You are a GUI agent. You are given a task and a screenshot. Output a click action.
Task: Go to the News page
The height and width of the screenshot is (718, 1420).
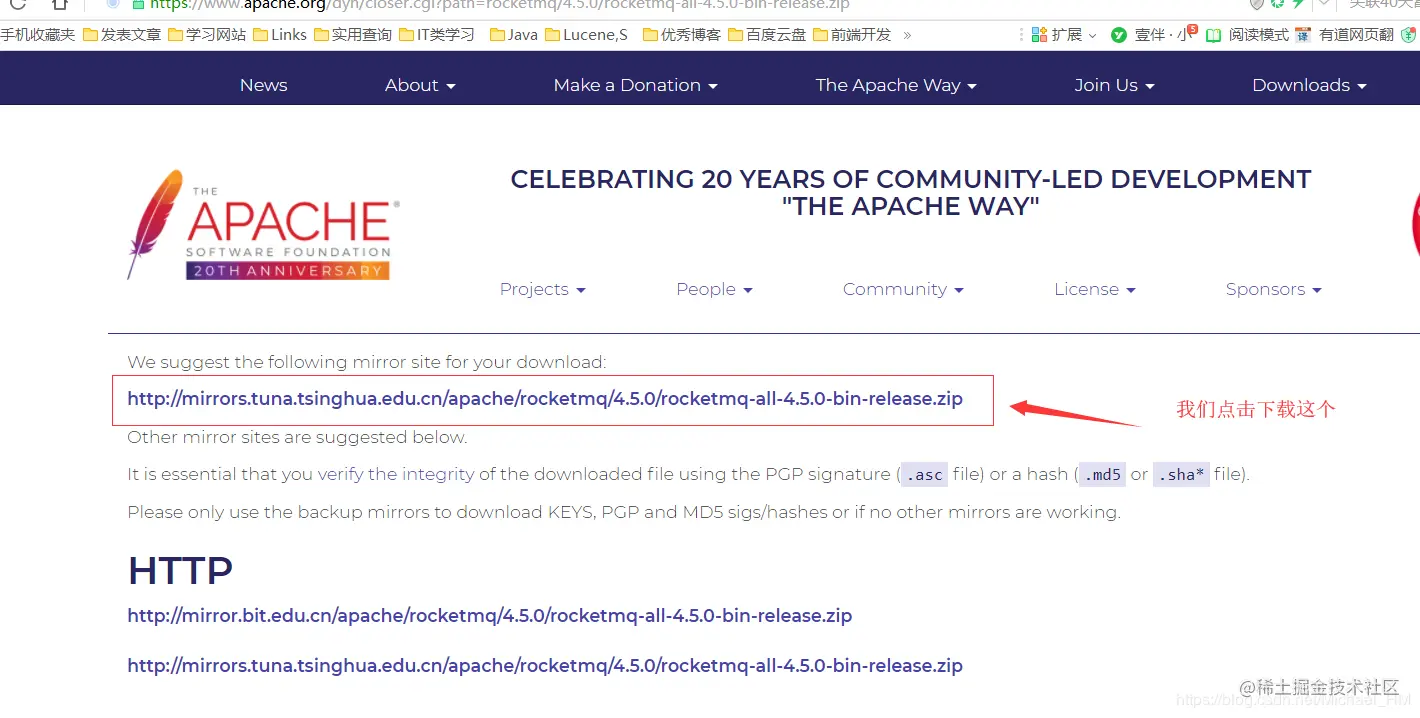[264, 85]
